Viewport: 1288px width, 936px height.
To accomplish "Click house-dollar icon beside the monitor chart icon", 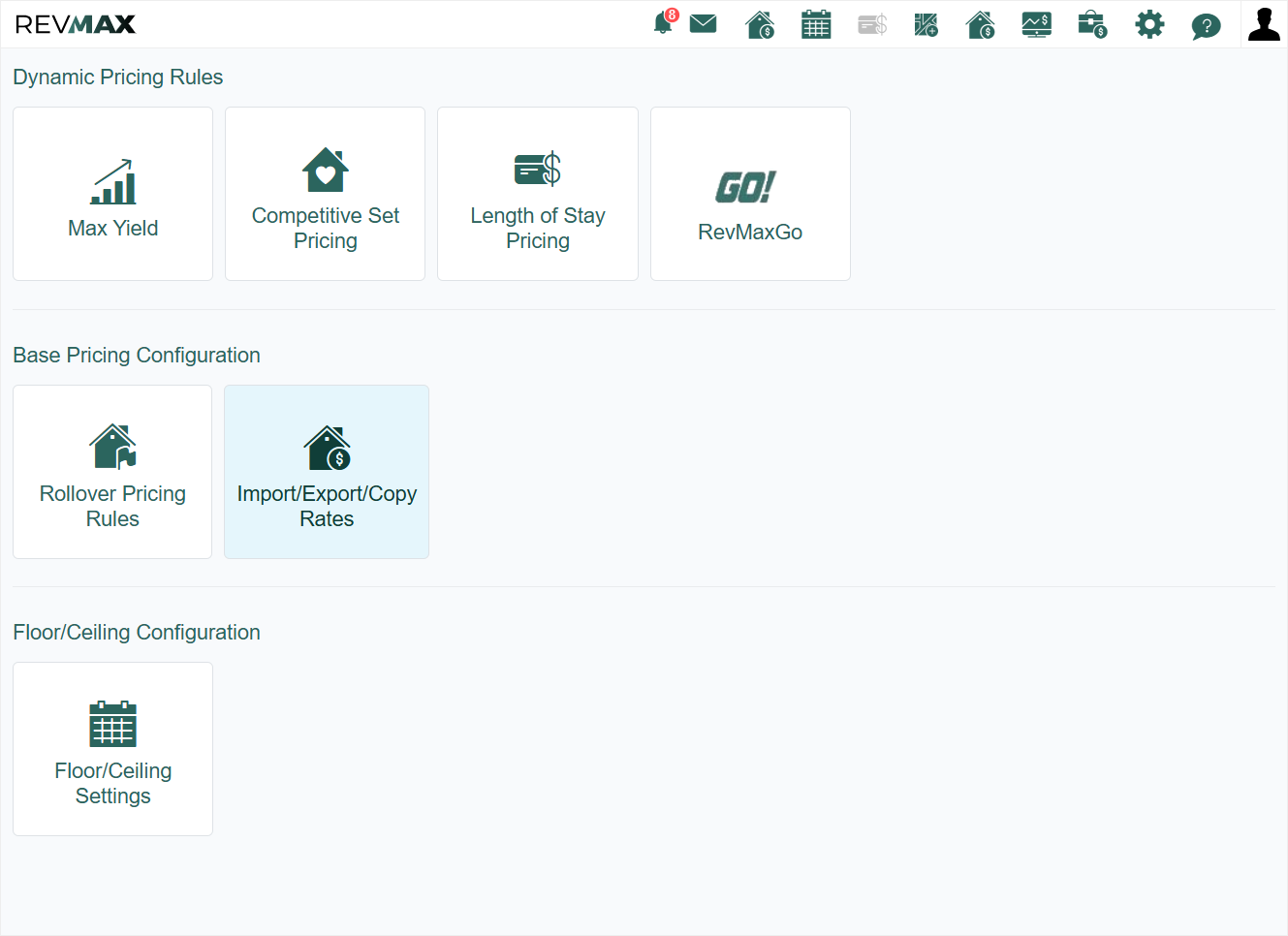I will (981, 24).
